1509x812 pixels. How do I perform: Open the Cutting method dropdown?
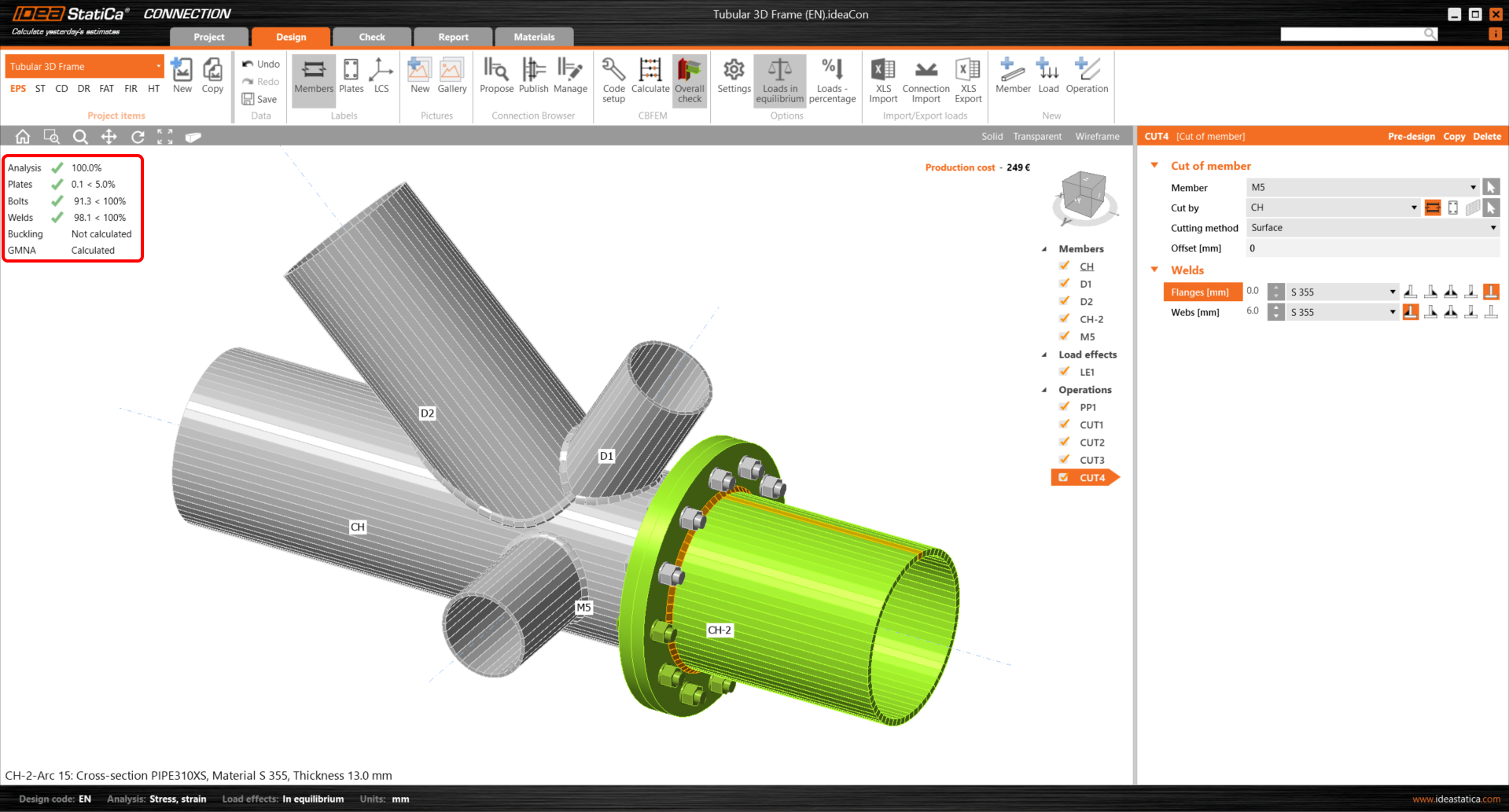pos(1373,228)
